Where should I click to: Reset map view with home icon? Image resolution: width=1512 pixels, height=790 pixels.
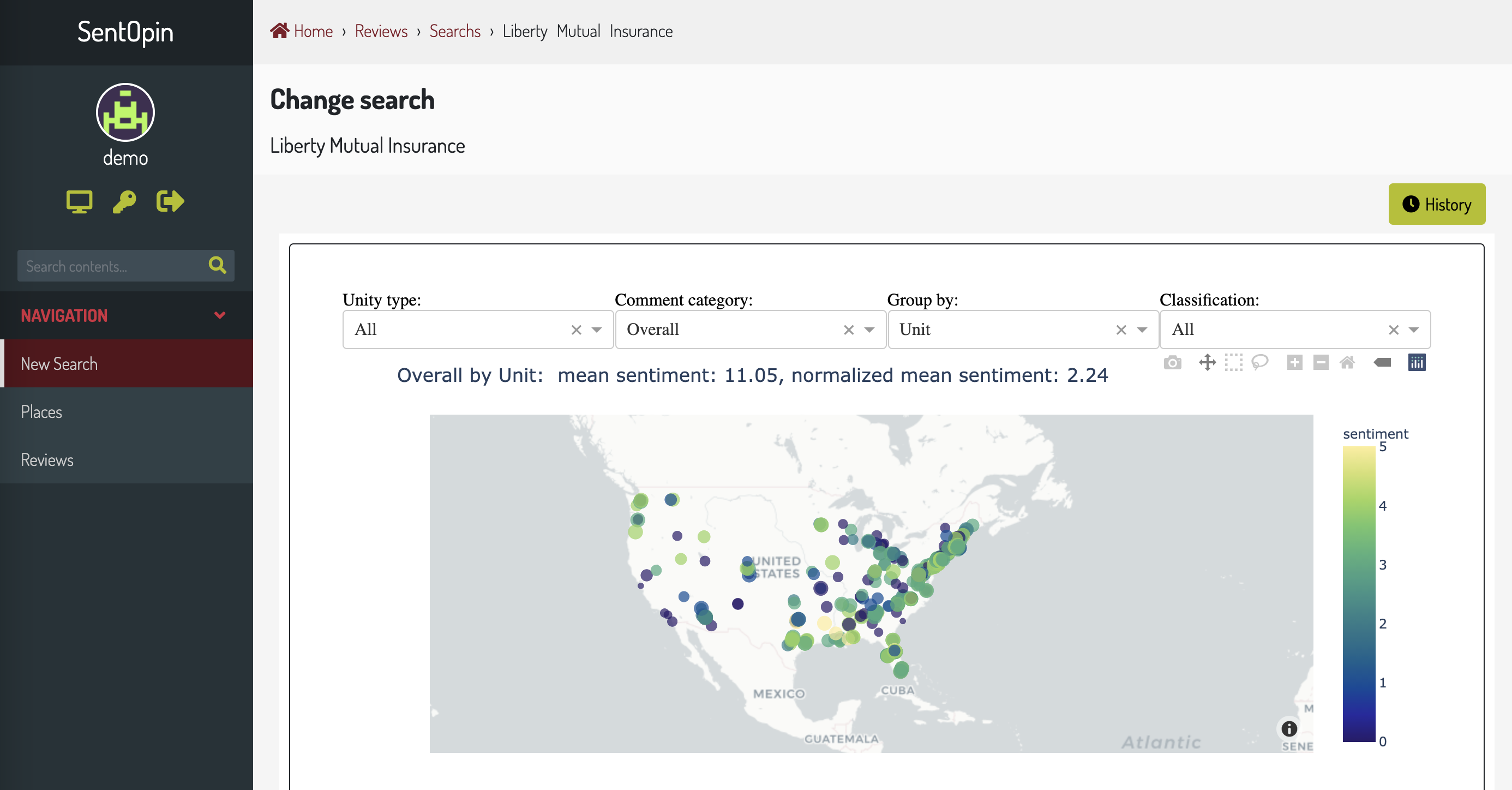[x=1347, y=363]
